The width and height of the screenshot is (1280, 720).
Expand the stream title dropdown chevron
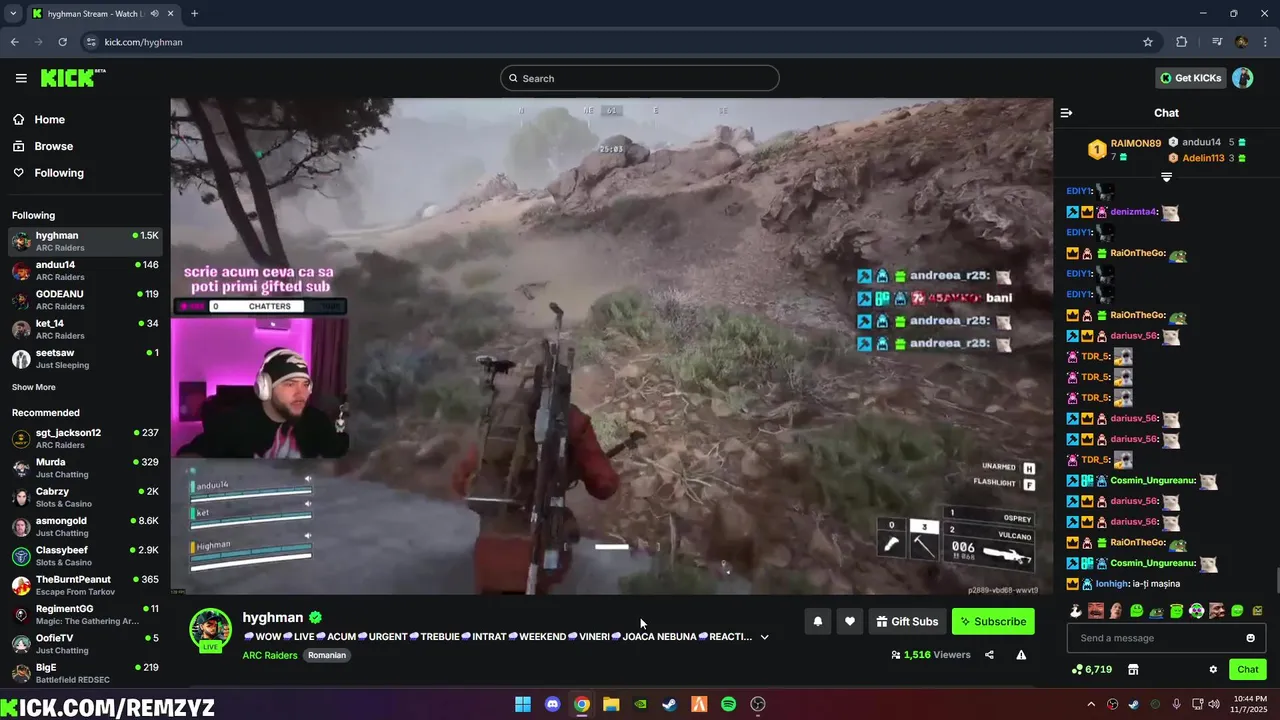(x=764, y=637)
